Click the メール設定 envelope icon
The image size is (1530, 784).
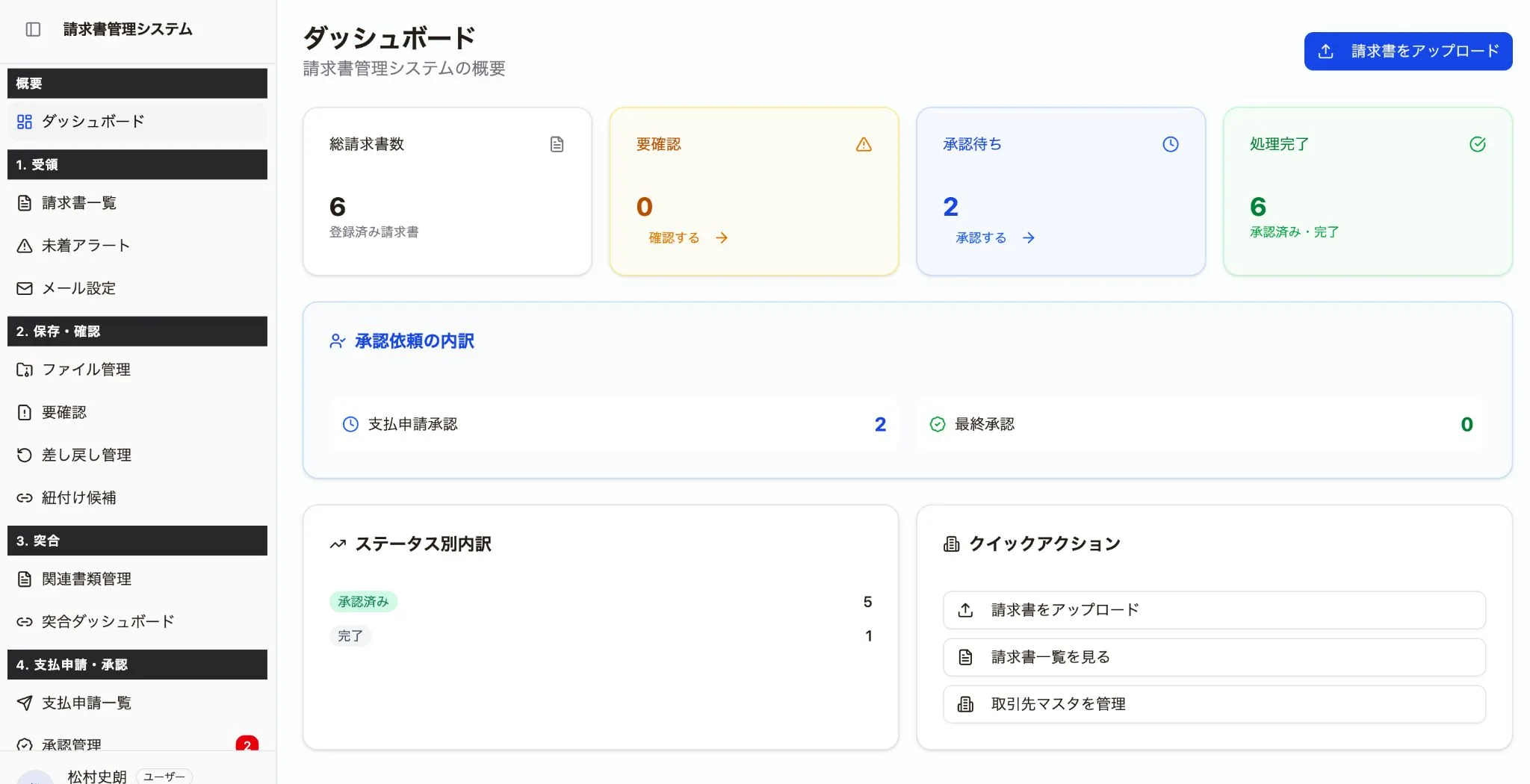(25, 288)
